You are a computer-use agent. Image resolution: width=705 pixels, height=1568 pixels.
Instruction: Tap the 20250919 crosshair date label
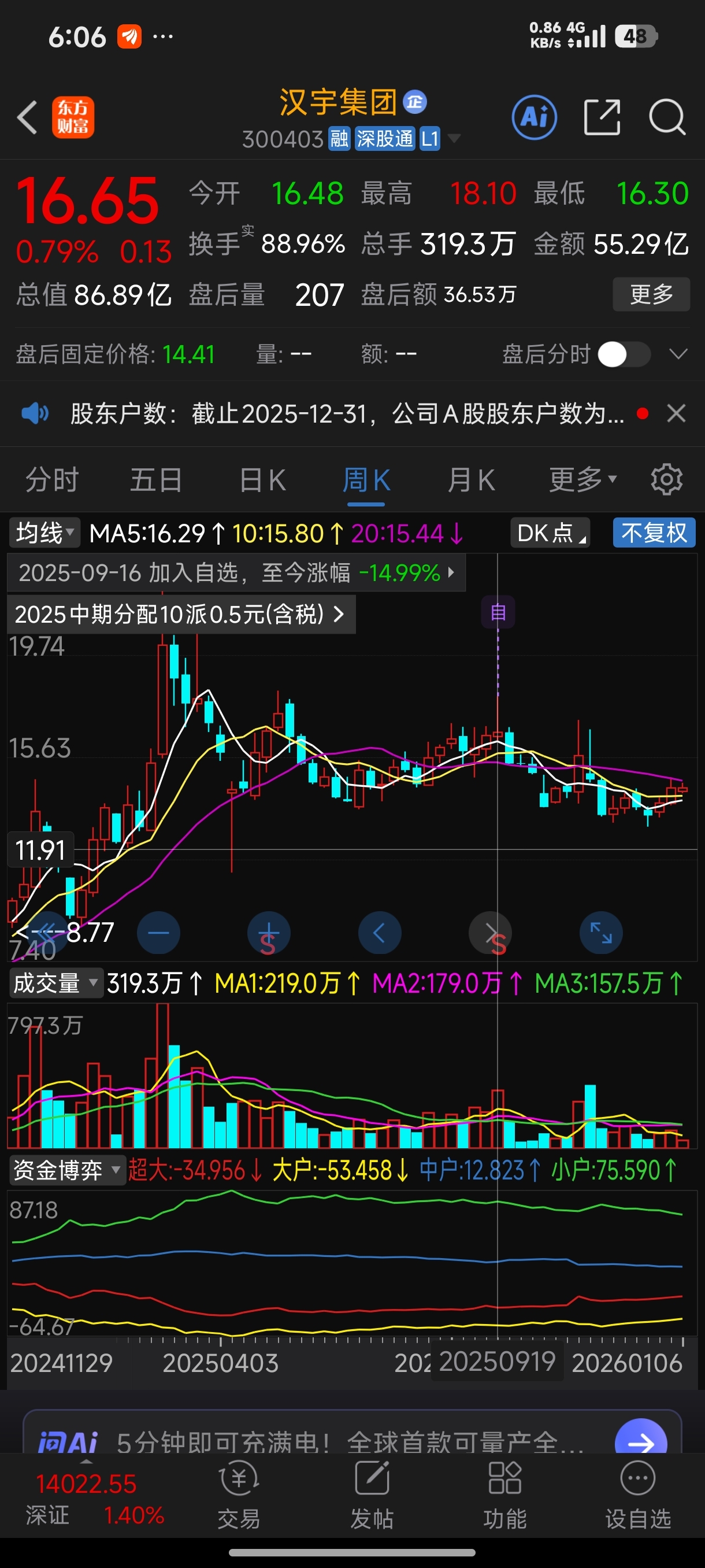click(497, 1362)
